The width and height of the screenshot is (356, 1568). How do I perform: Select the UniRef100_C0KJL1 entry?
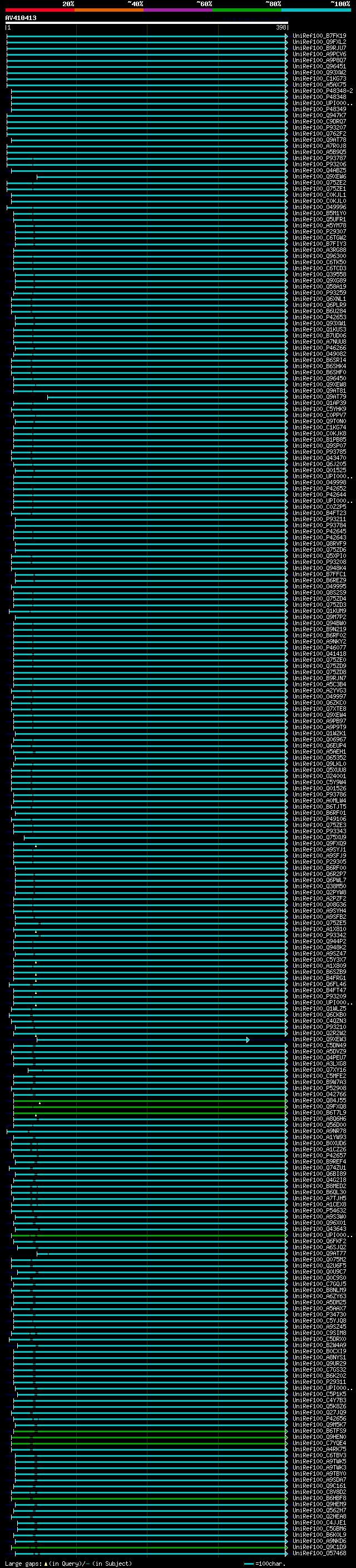pyautogui.click(x=319, y=195)
